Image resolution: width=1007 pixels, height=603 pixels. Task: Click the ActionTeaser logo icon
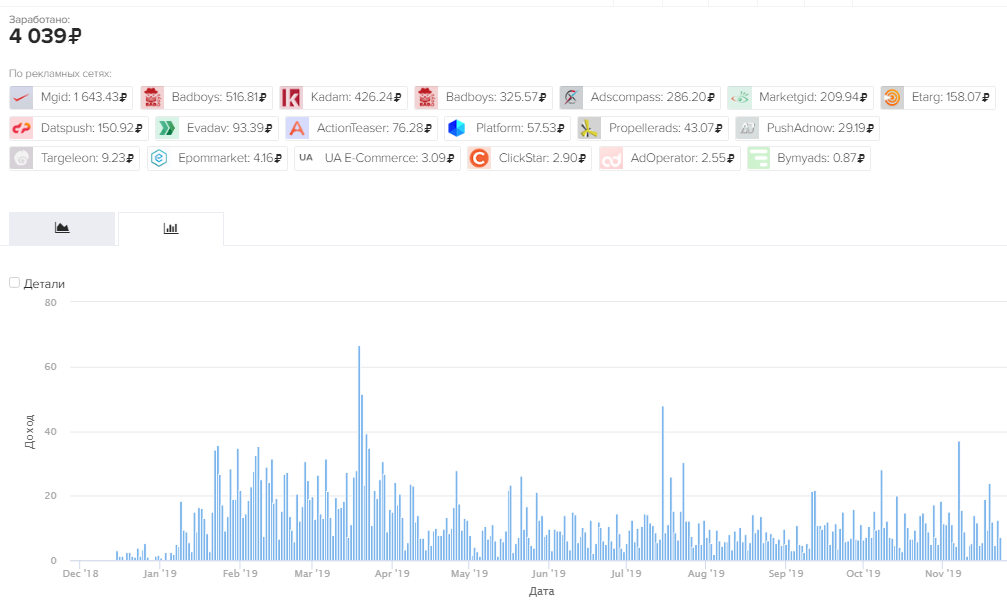[x=297, y=128]
